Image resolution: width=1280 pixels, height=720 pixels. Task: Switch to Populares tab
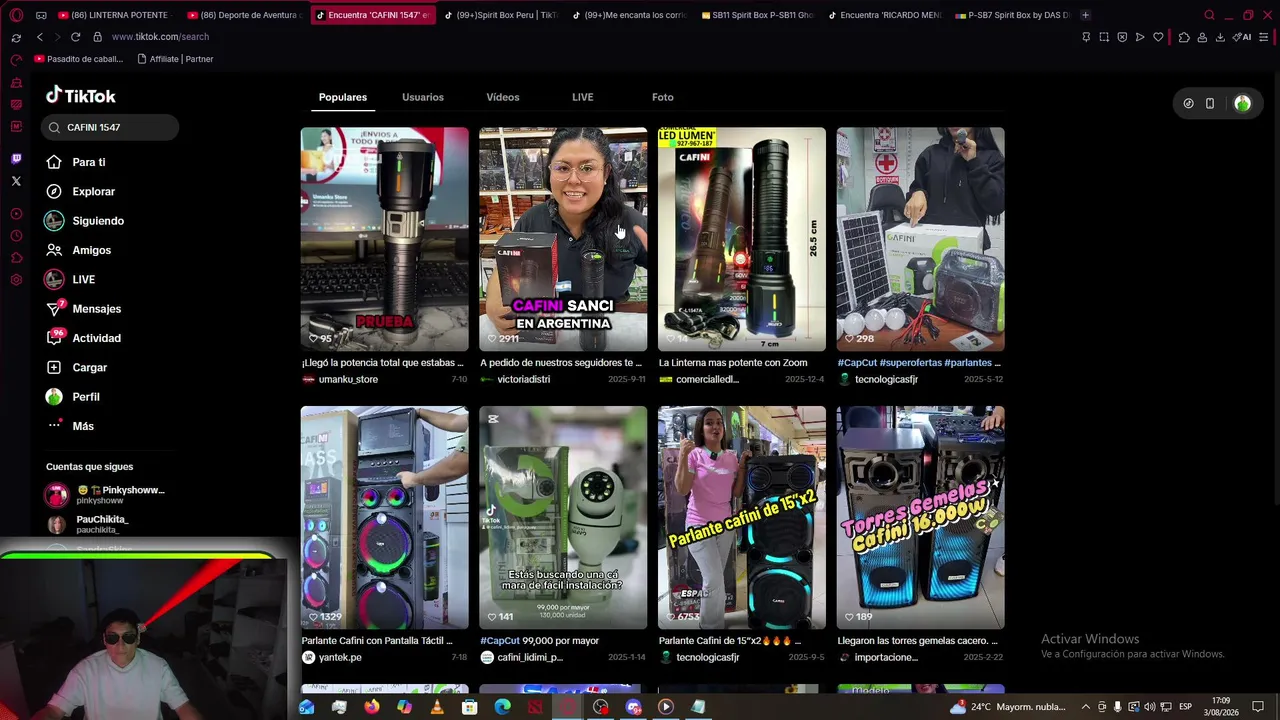[343, 97]
